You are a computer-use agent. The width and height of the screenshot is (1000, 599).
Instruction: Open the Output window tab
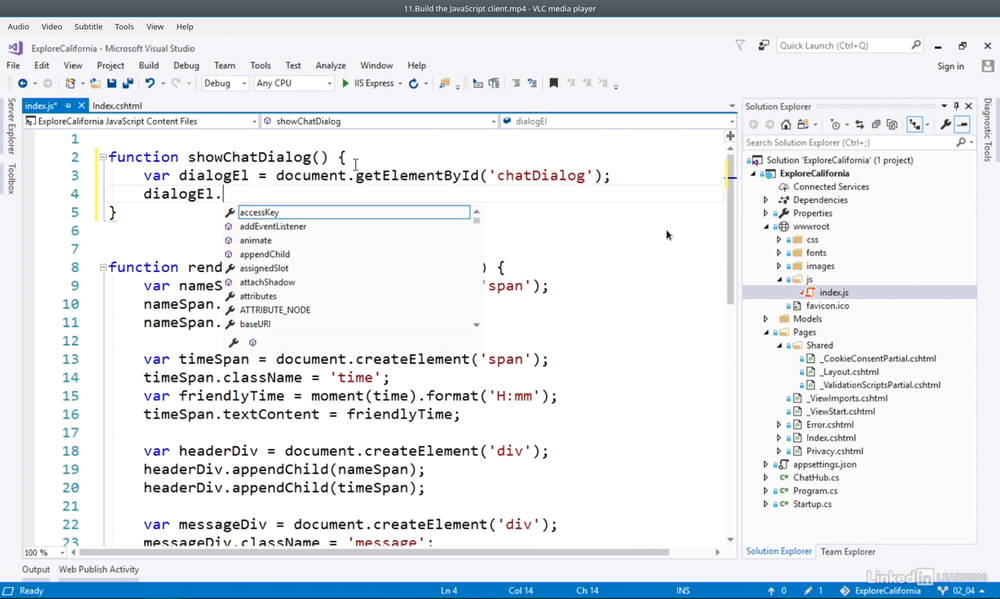(36, 570)
